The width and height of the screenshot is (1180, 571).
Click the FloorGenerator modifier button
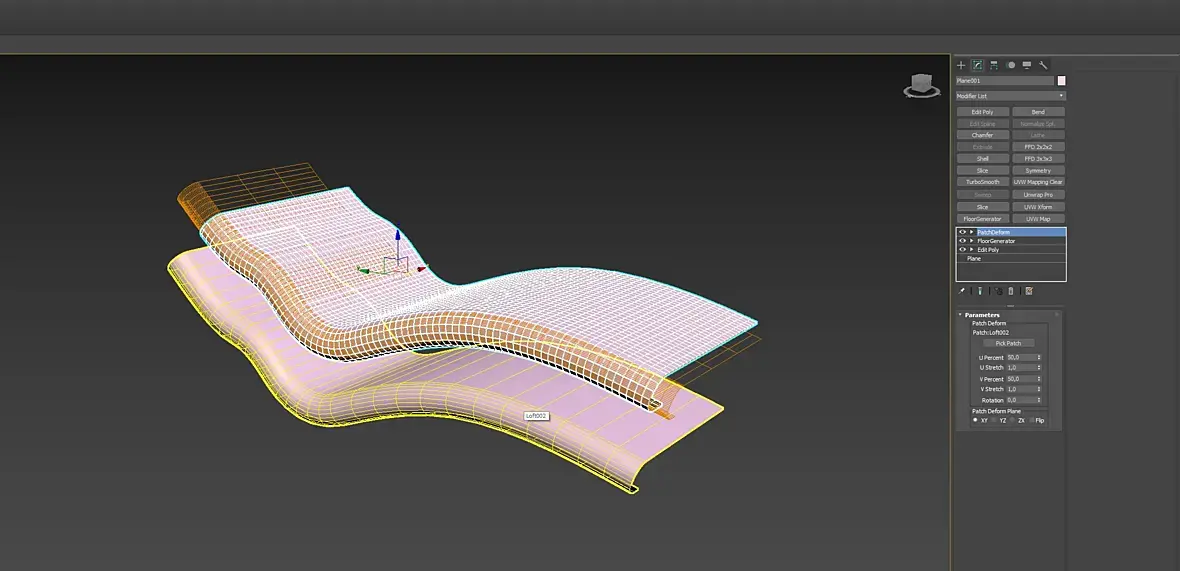click(x=983, y=219)
